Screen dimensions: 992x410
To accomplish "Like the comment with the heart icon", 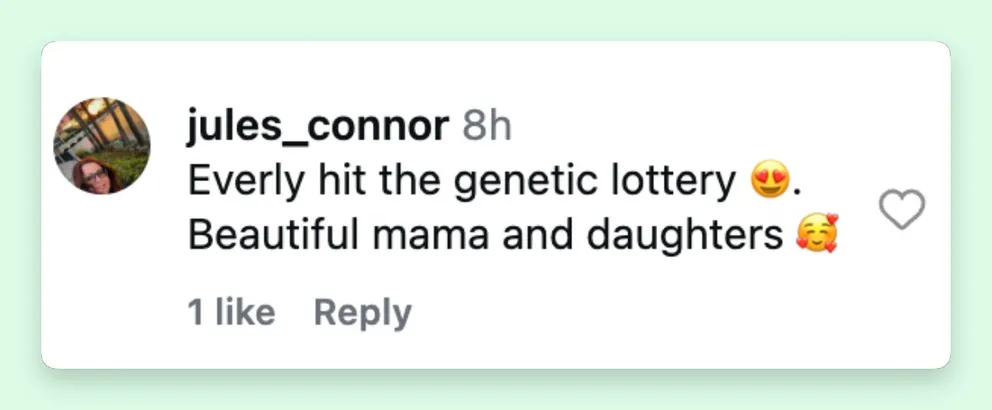I will pyautogui.click(x=901, y=210).
